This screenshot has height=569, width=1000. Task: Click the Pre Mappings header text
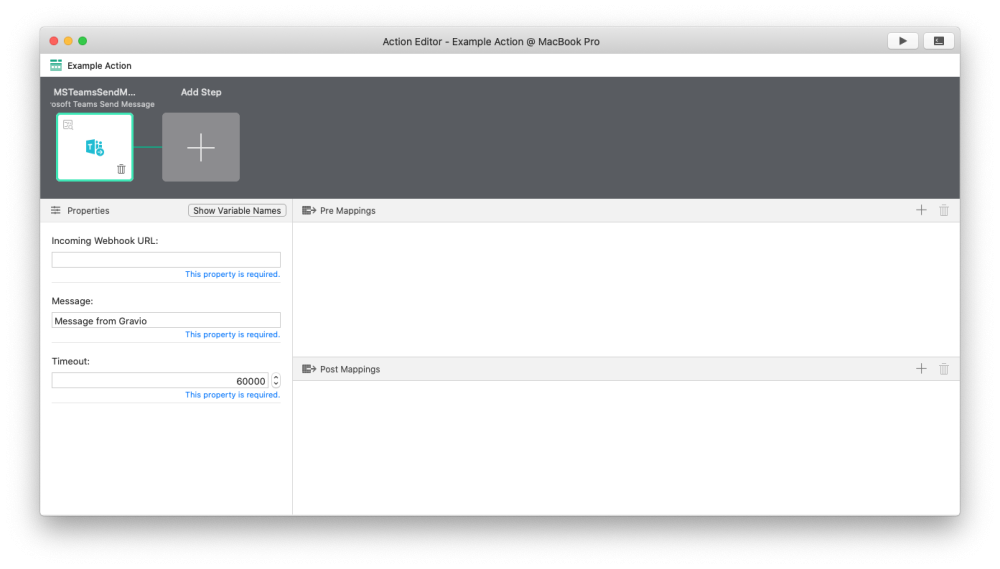click(x=348, y=211)
